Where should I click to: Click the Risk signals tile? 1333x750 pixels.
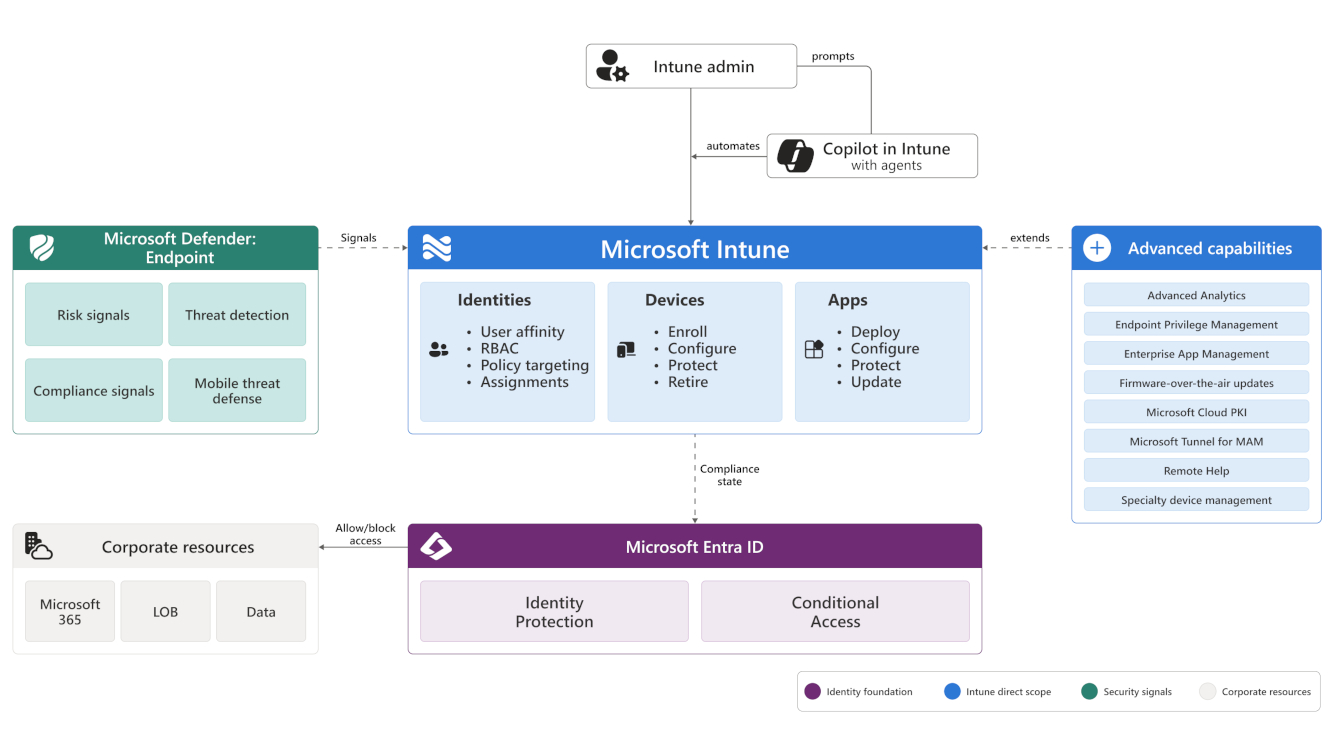[x=94, y=315]
